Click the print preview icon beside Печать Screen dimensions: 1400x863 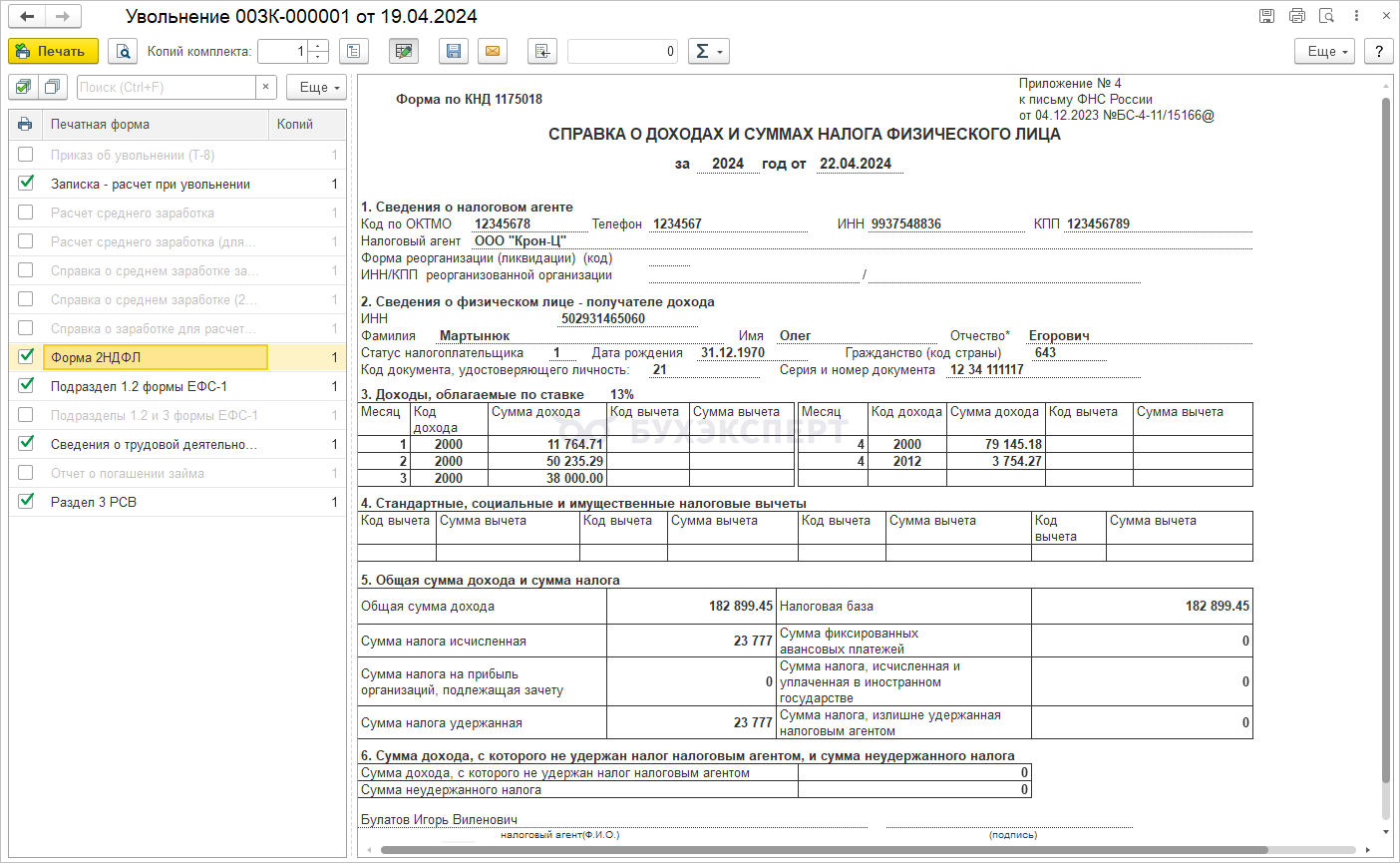[x=123, y=51]
